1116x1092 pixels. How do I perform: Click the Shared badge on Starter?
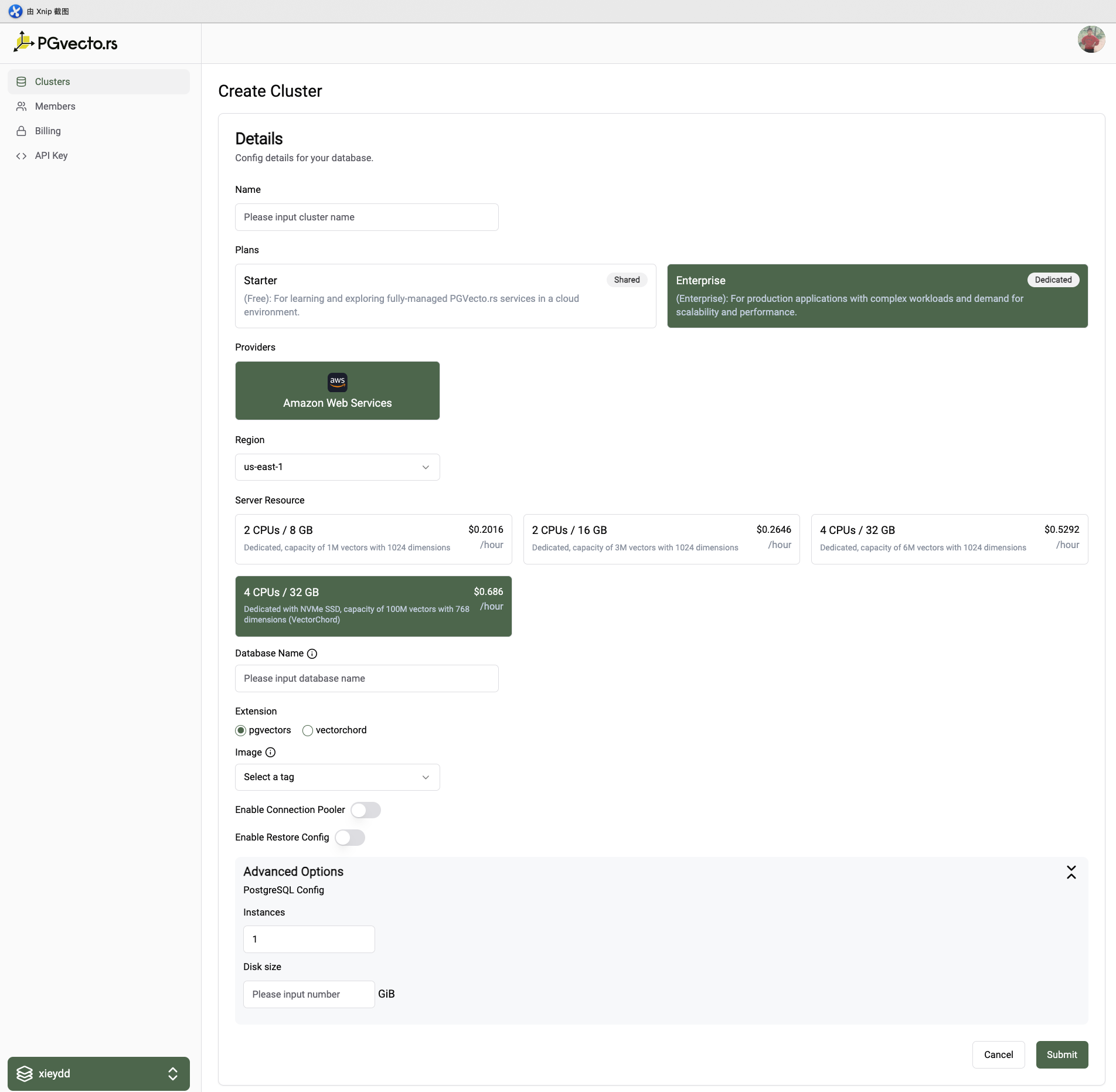pos(627,280)
